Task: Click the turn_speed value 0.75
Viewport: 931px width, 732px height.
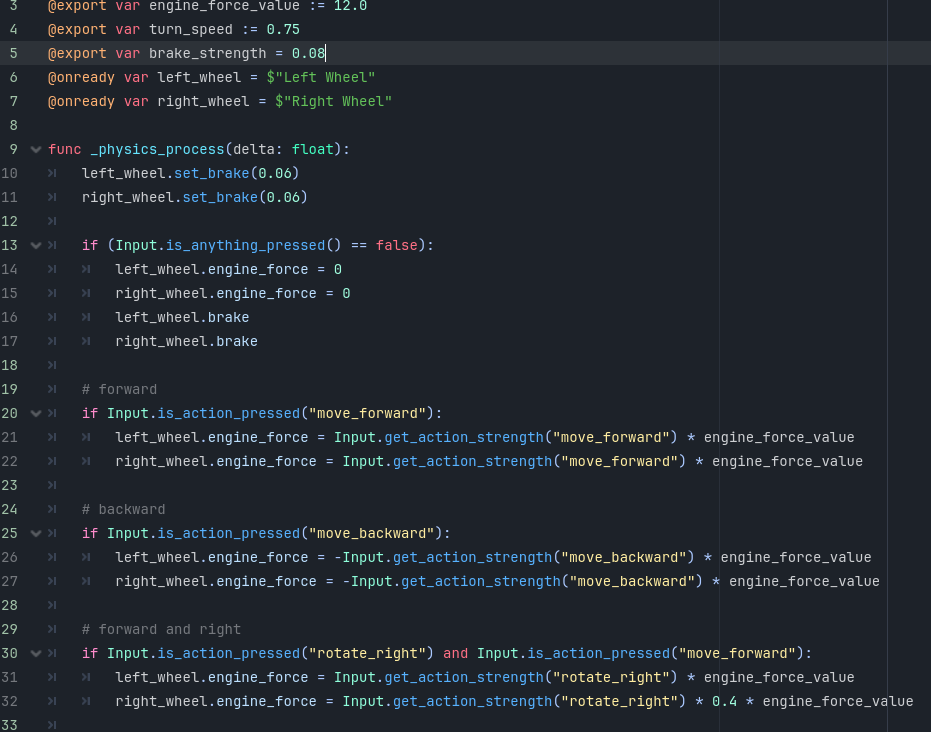Action: pos(282,30)
